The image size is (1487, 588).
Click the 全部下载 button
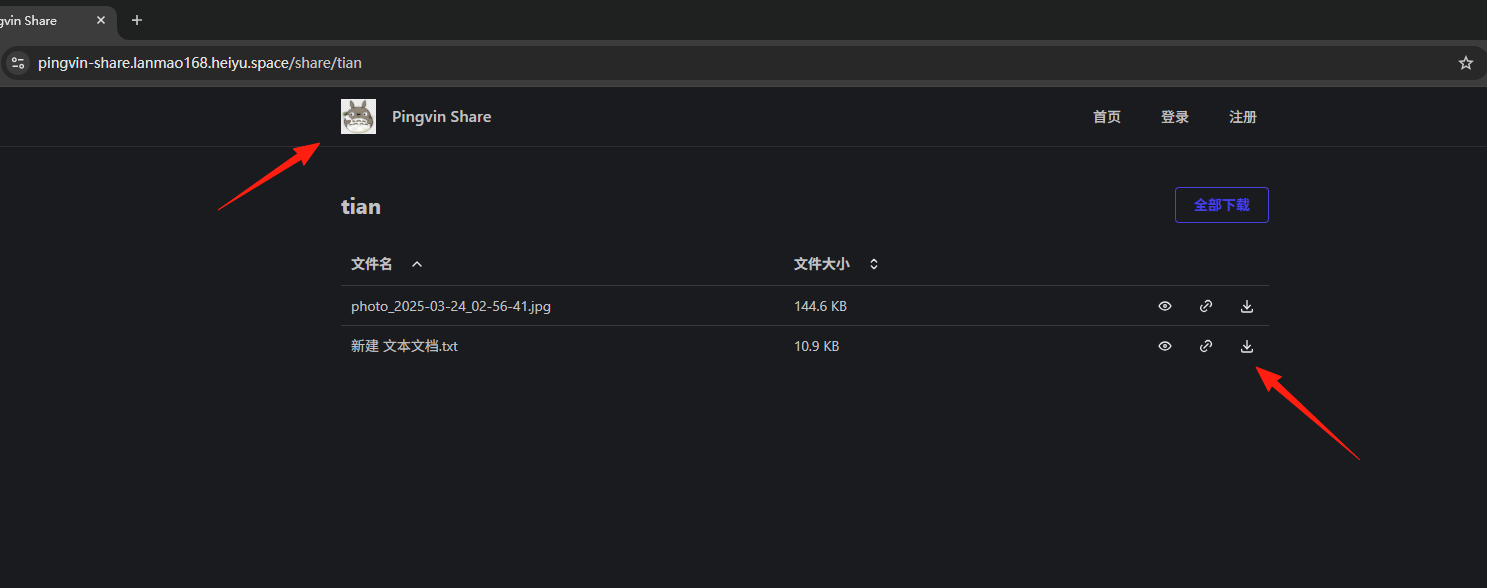pos(1222,205)
